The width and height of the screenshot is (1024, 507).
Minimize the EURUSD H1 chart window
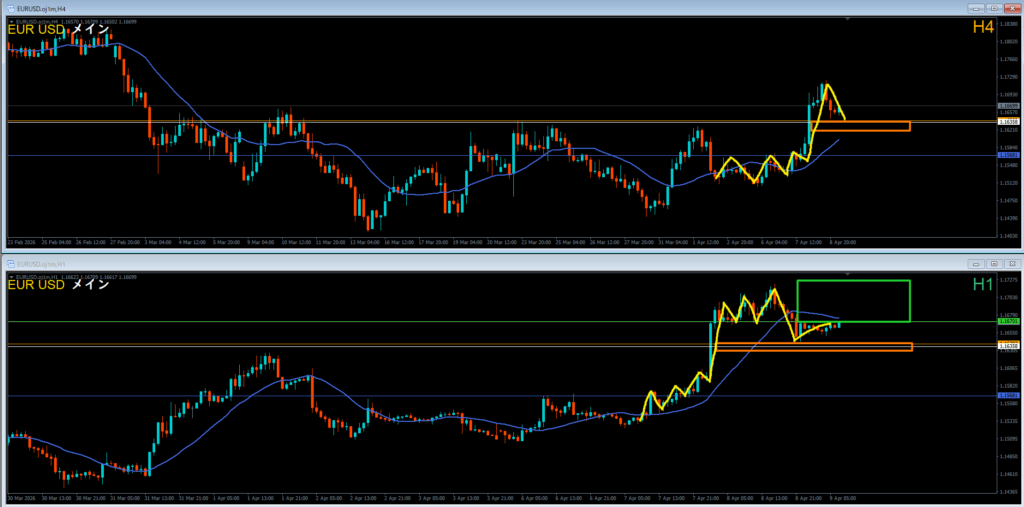974,263
